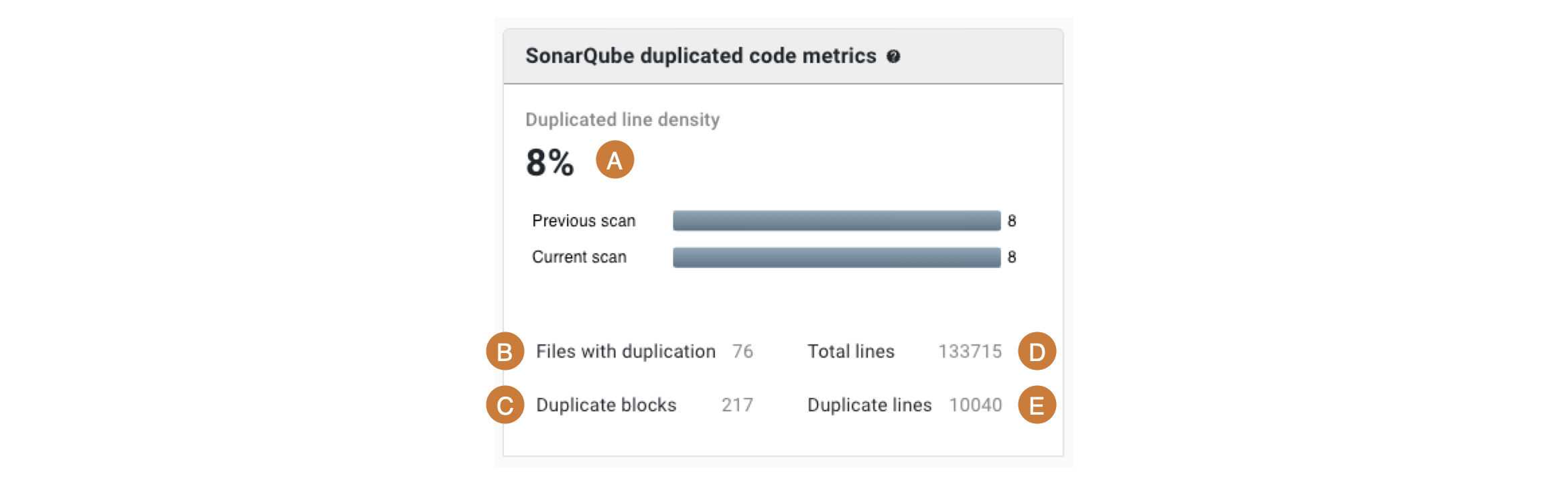The image size is (1568, 485).
Task: Select the orange marker labeled A
Action: [x=614, y=161]
